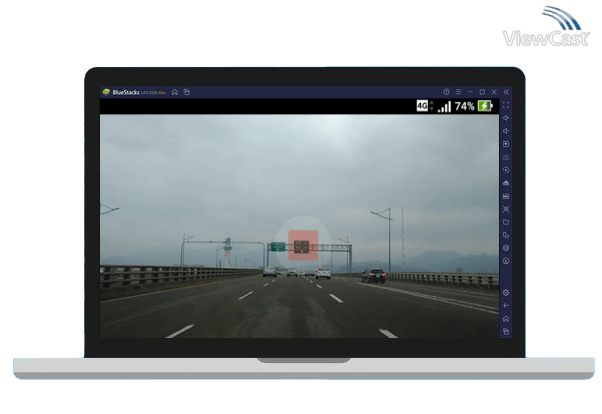The height and width of the screenshot is (414, 602).
Task: Go to BlueStacks home screen icon in title bar
Action: (x=175, y=92)
